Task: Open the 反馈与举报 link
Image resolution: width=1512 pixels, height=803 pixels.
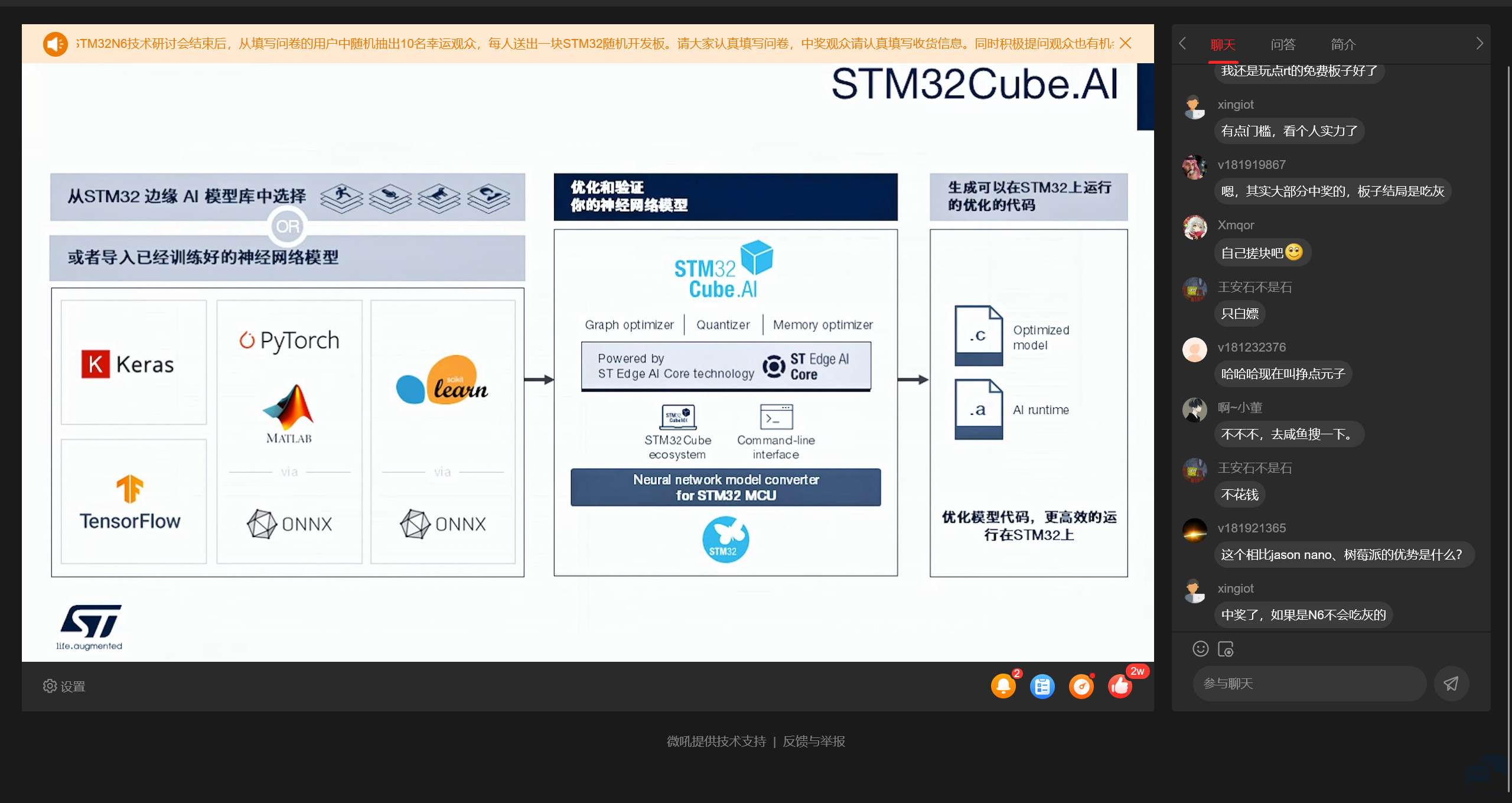Action: tap(813, 741)
